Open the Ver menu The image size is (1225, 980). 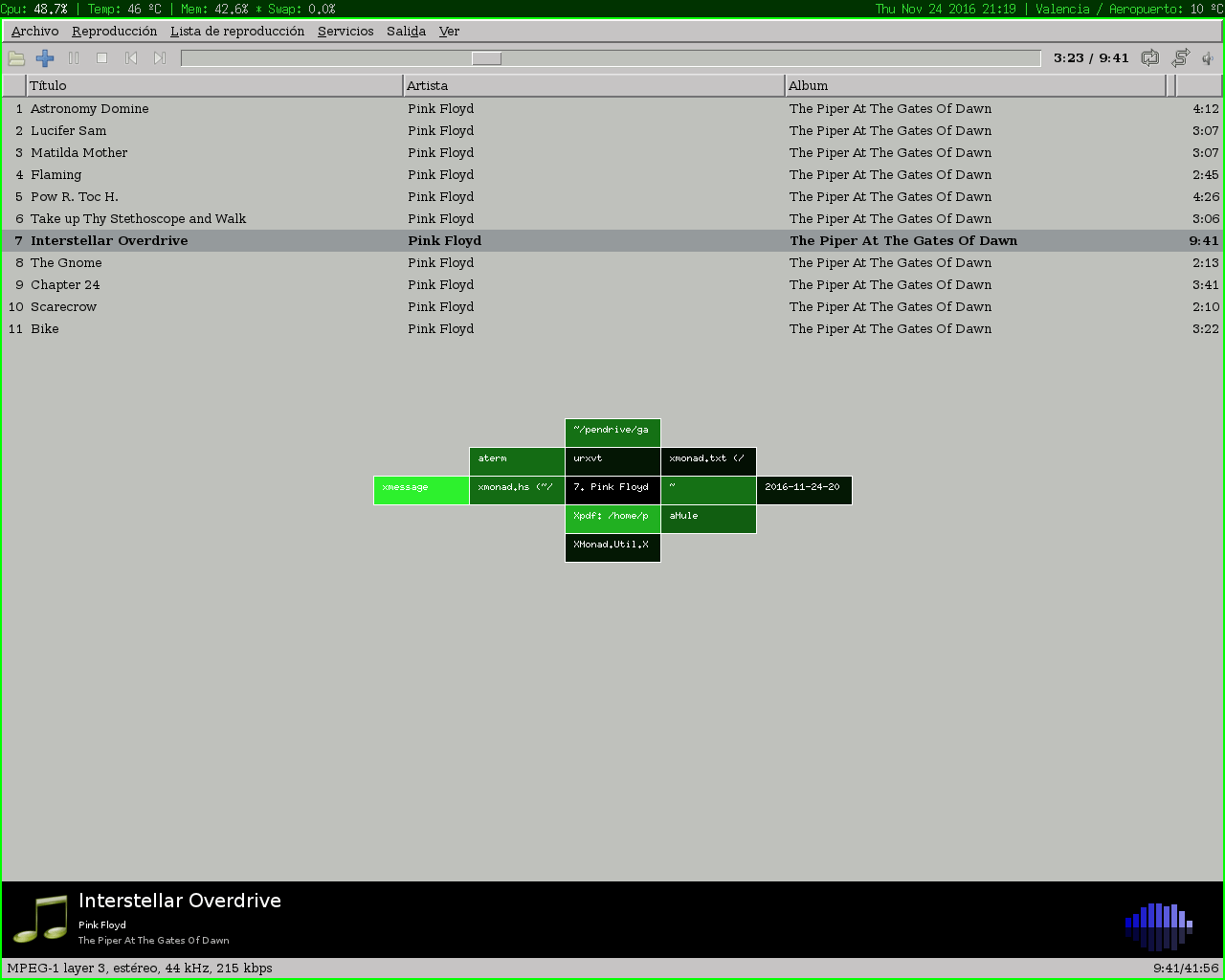449,32
